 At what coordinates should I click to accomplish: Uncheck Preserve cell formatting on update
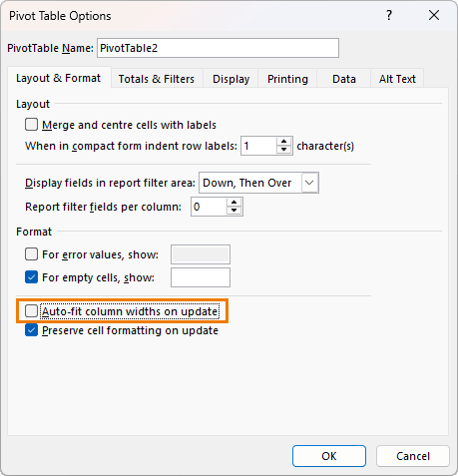pyautogui.click(x=31, y=330)
